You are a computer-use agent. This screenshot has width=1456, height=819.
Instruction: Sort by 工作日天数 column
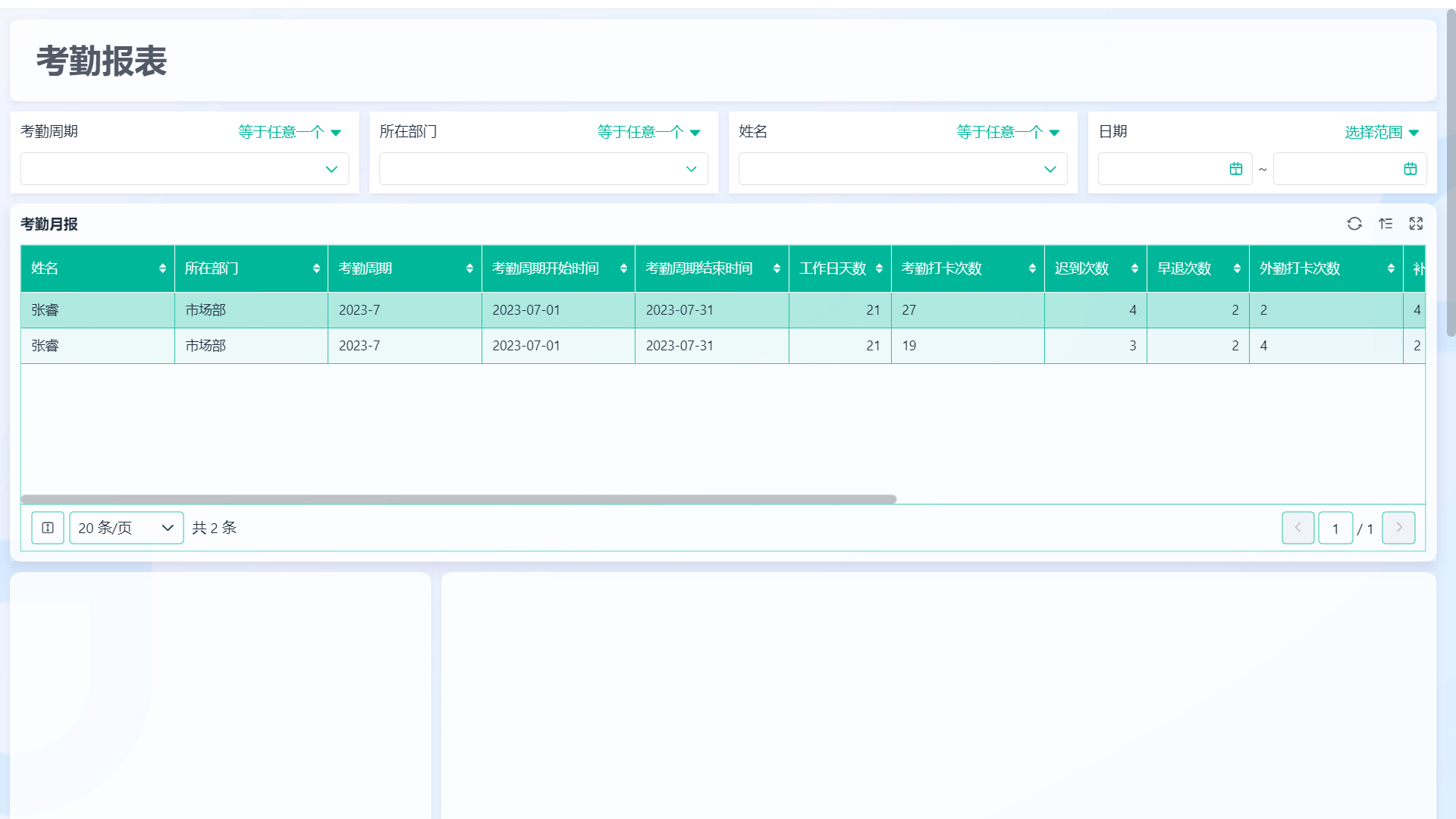(x=879, y=268)
